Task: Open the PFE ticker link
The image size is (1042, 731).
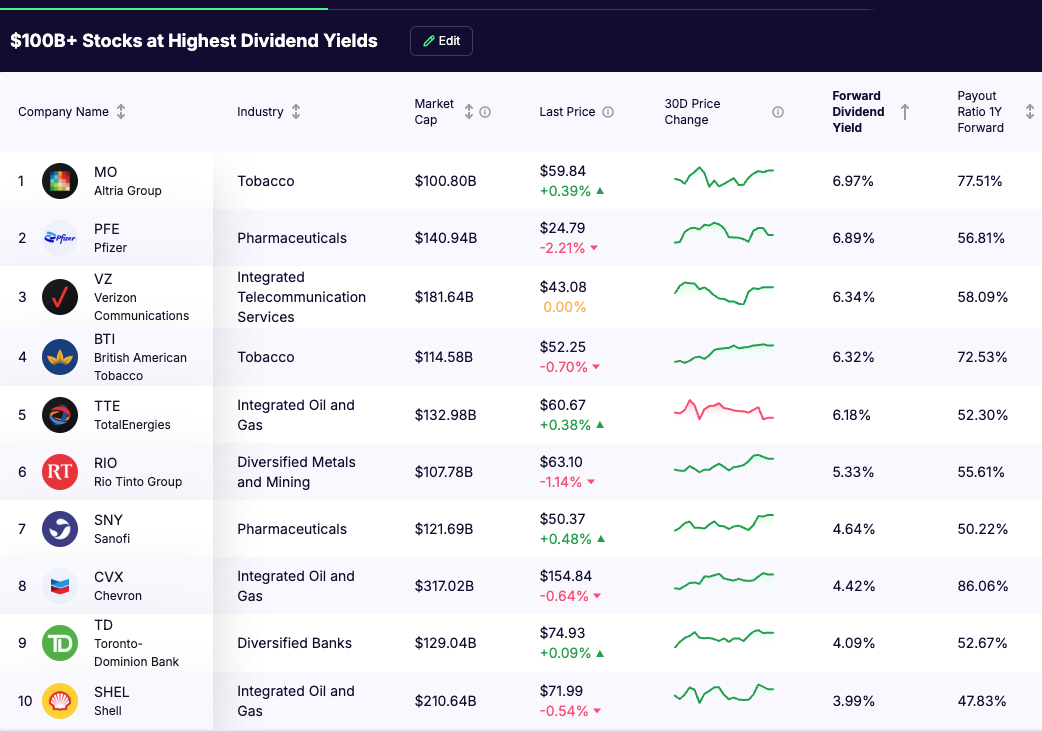Action: click(107, 229)
